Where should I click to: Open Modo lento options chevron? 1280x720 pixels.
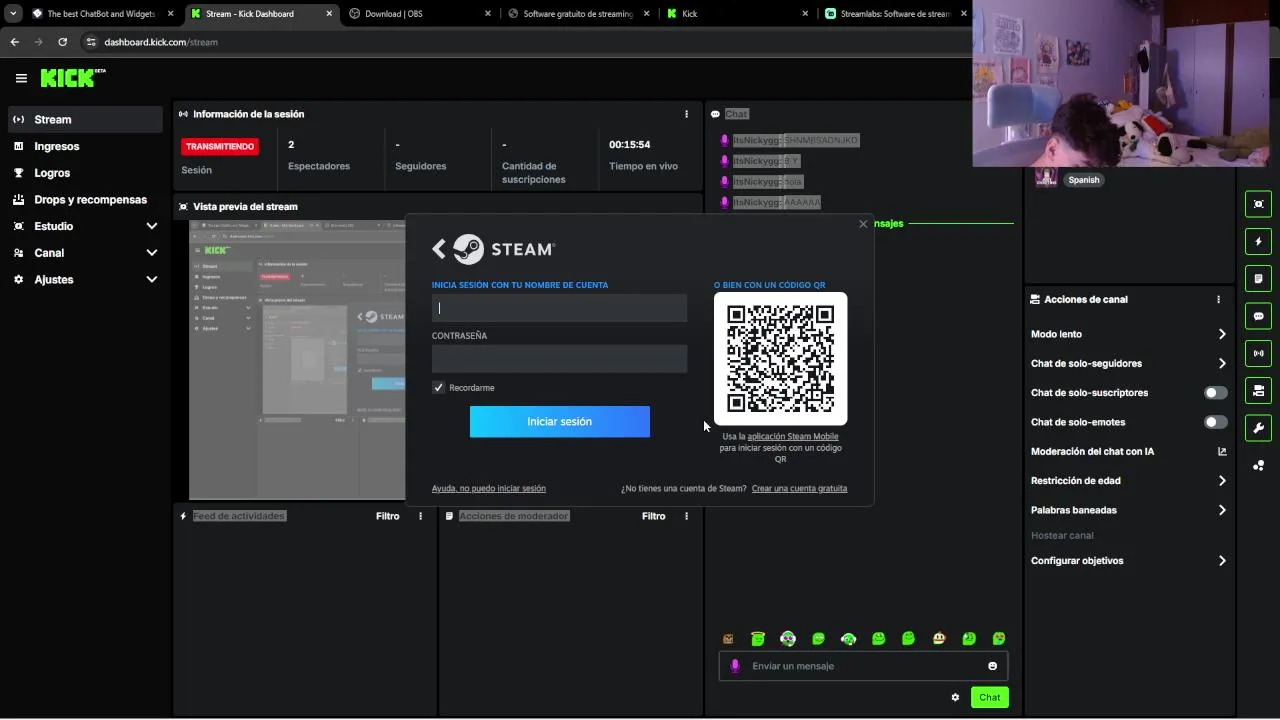click(1222, 334)
